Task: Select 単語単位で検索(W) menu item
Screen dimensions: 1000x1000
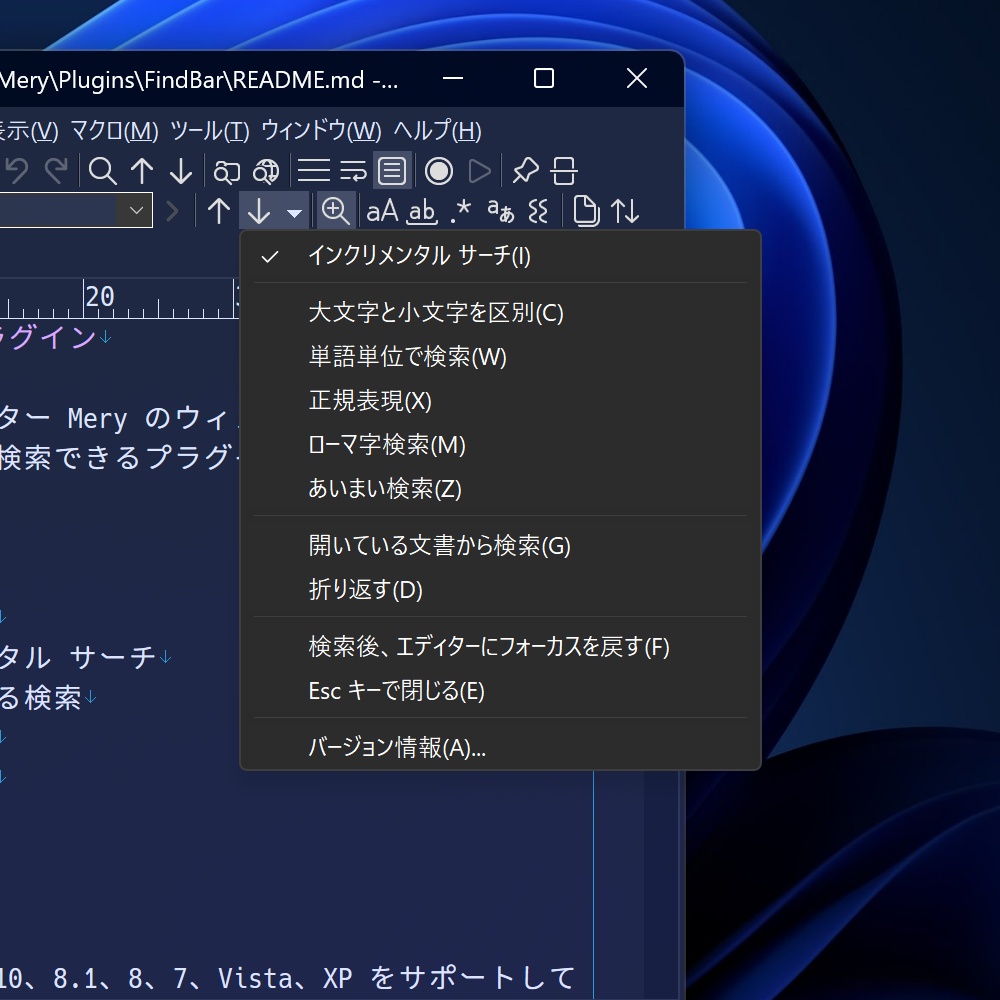Action: click(500, 357)
